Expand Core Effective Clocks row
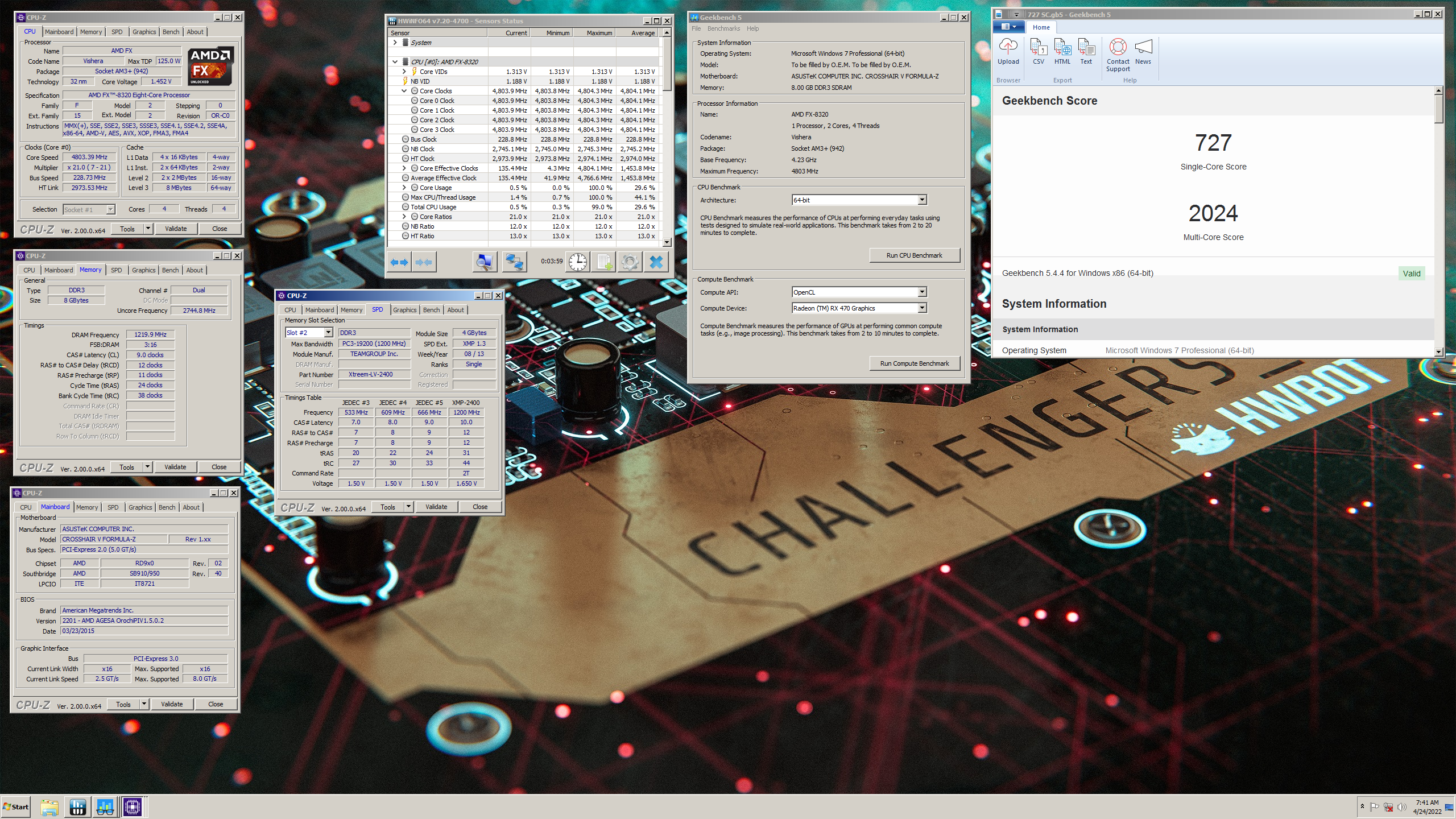 (404, 168)
